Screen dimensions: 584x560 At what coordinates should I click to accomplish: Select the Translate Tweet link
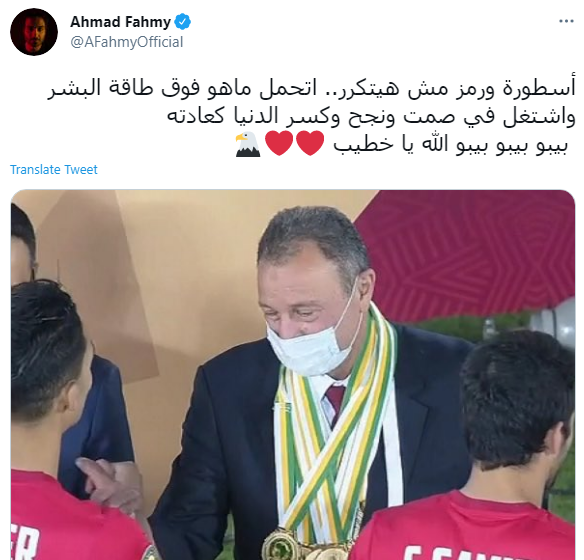coord(54,170)
